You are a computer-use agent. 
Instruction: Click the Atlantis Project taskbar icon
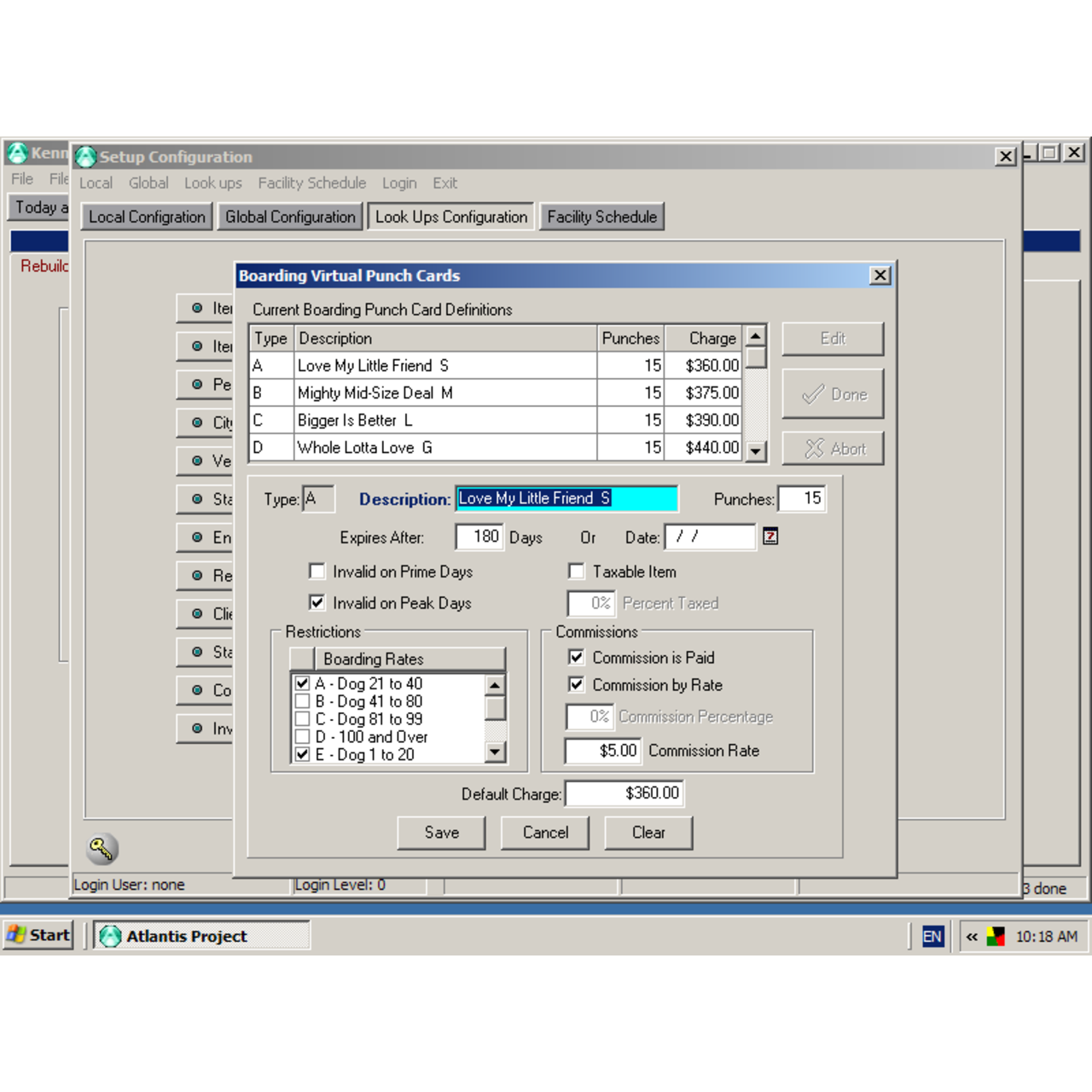click(111, 936)
